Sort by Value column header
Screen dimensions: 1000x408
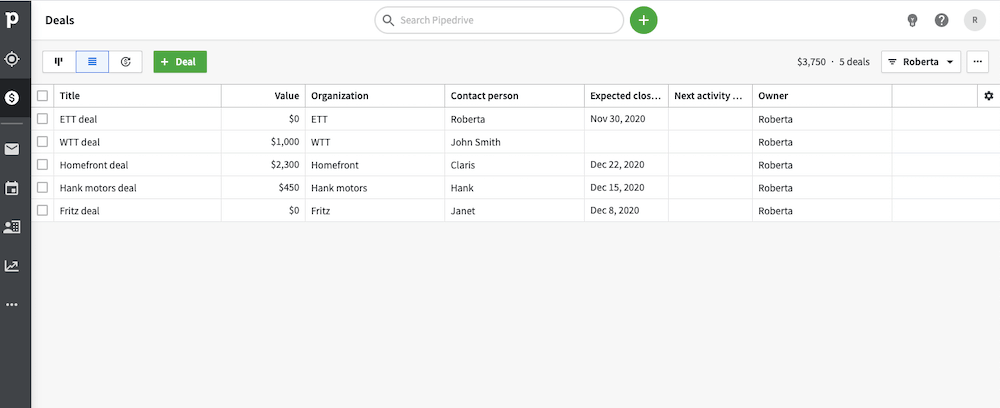[263, 96]
